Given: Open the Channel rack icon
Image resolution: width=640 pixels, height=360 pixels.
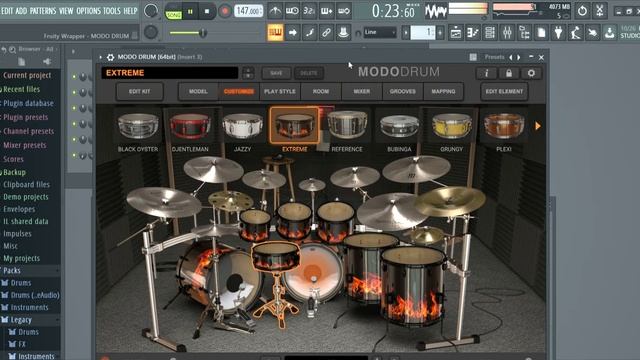Looking at the screenshot, I should pyautogui.click(x=490, y=32).
